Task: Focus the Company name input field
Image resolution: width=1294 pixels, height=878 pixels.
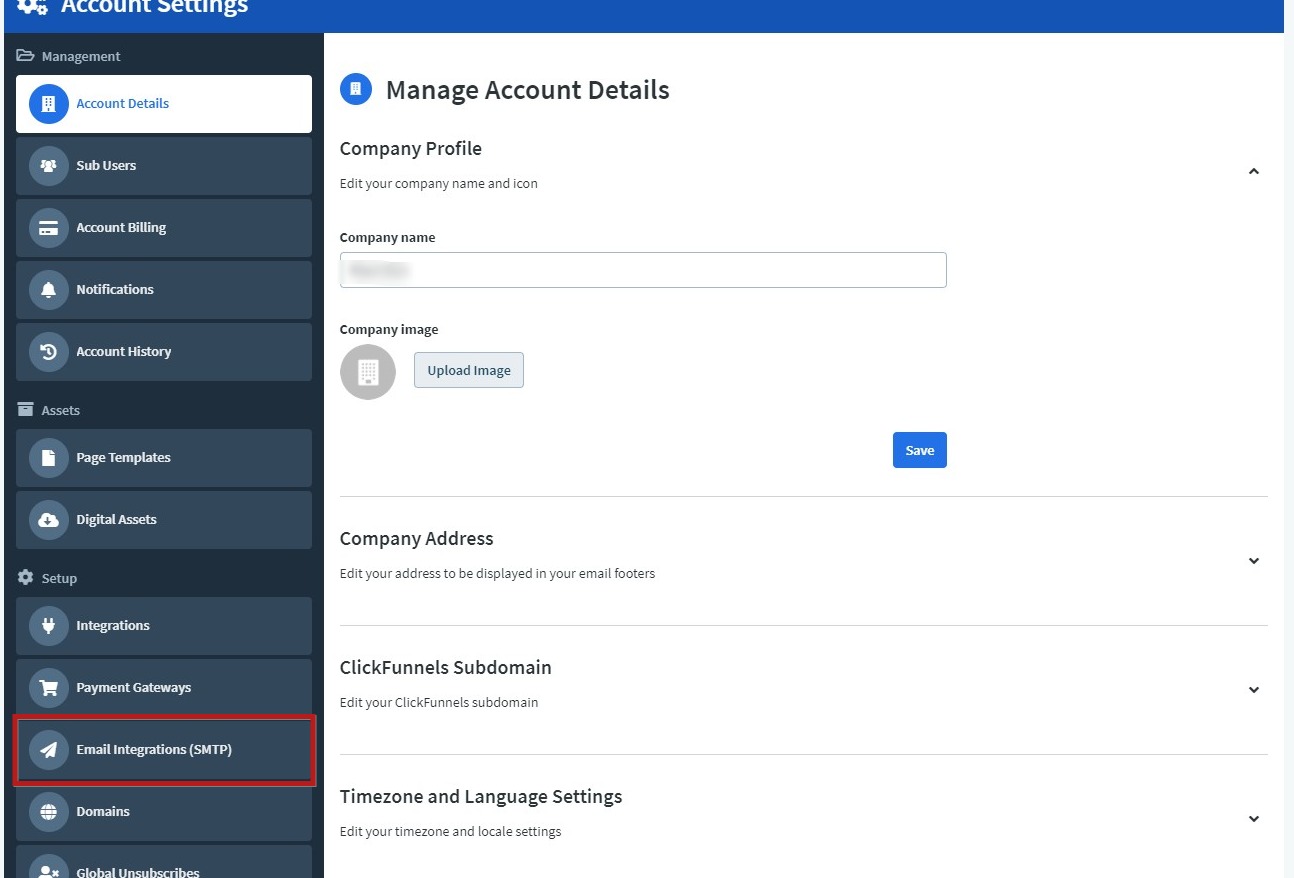Action: click(643, 270)
